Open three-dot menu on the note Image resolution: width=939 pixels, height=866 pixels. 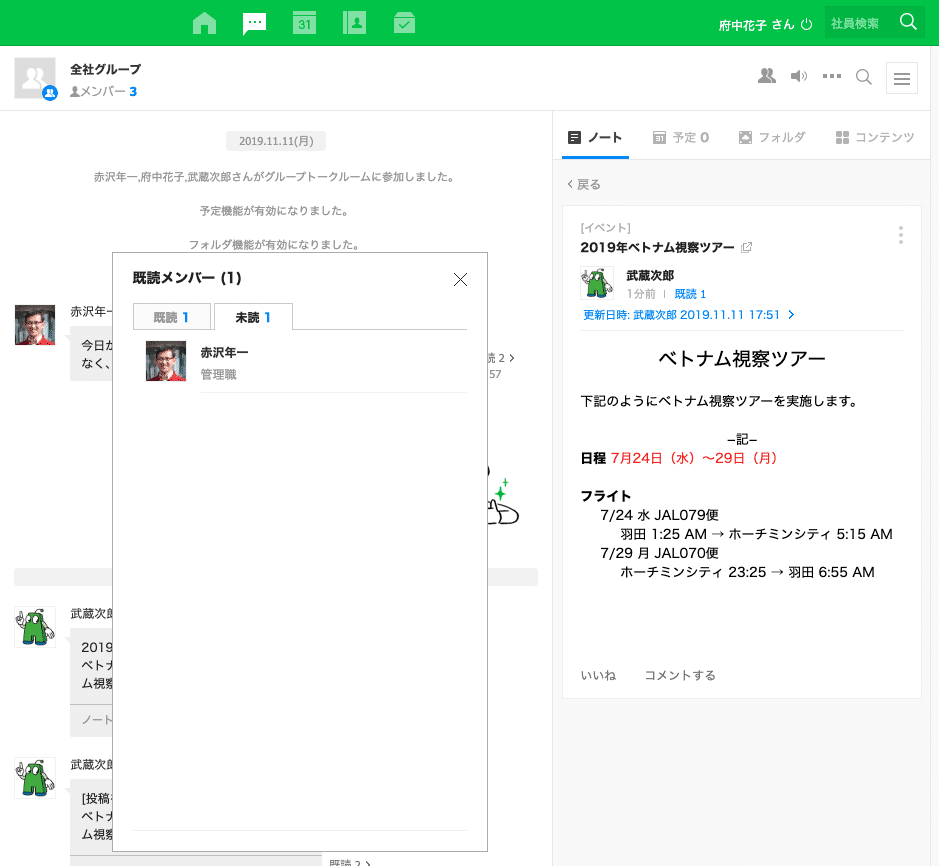click(x=900, y=235)
